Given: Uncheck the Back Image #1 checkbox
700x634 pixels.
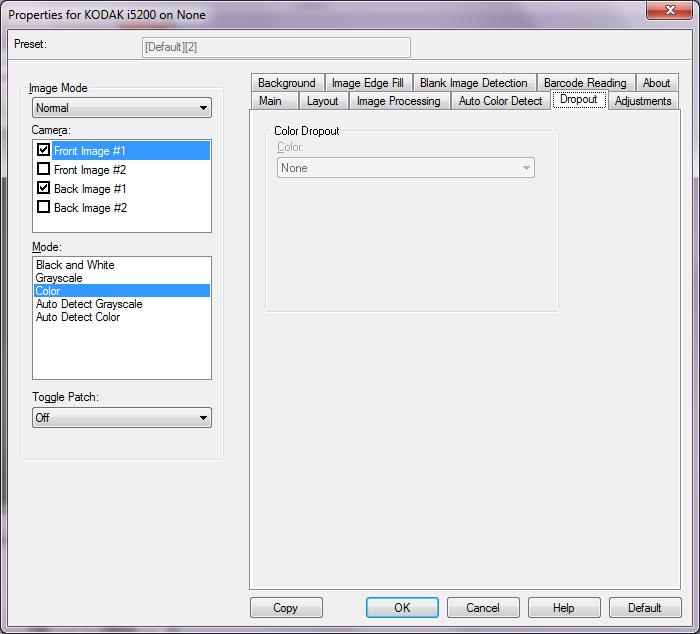Looking at the screenshot, I should [x=43, y=188].
